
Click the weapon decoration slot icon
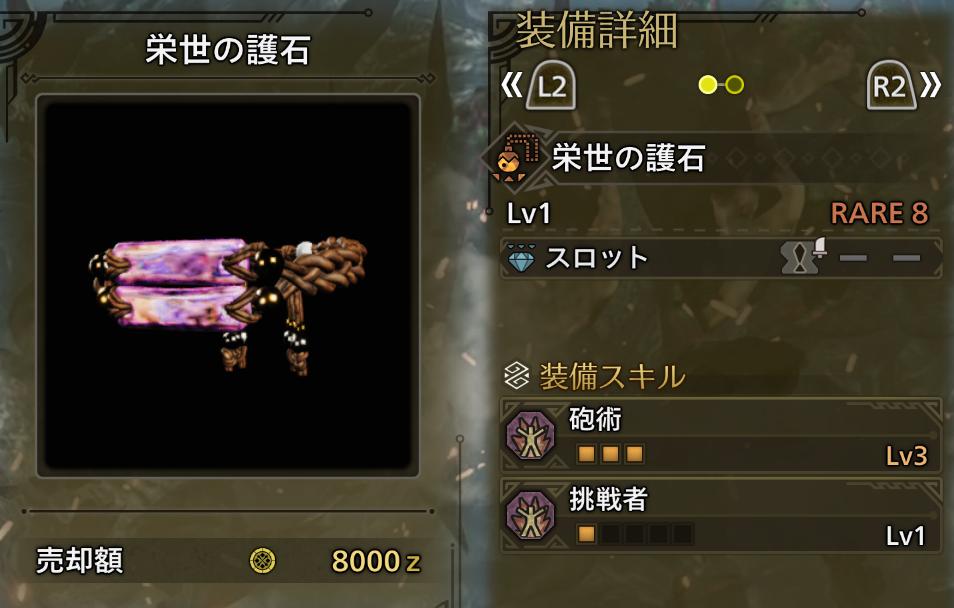[x=804, y=256]
